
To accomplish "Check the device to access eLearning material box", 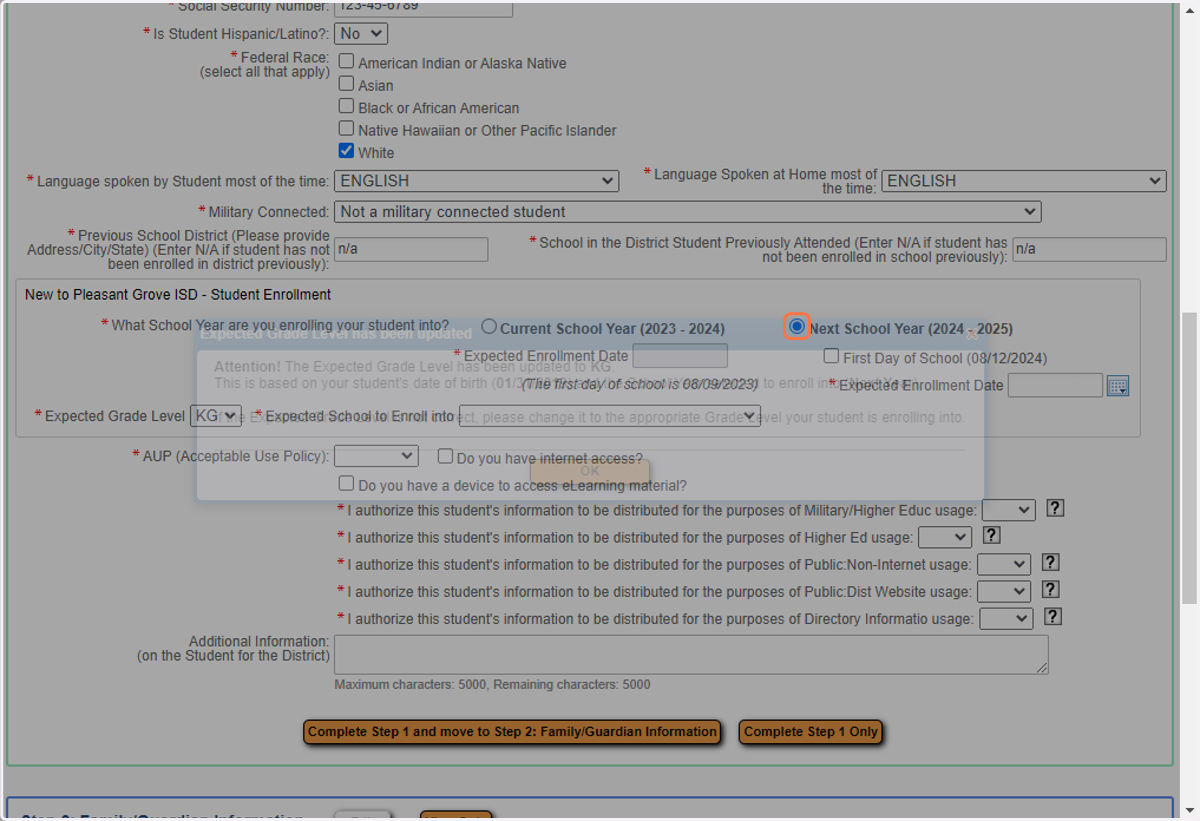I will pos(346,484).
